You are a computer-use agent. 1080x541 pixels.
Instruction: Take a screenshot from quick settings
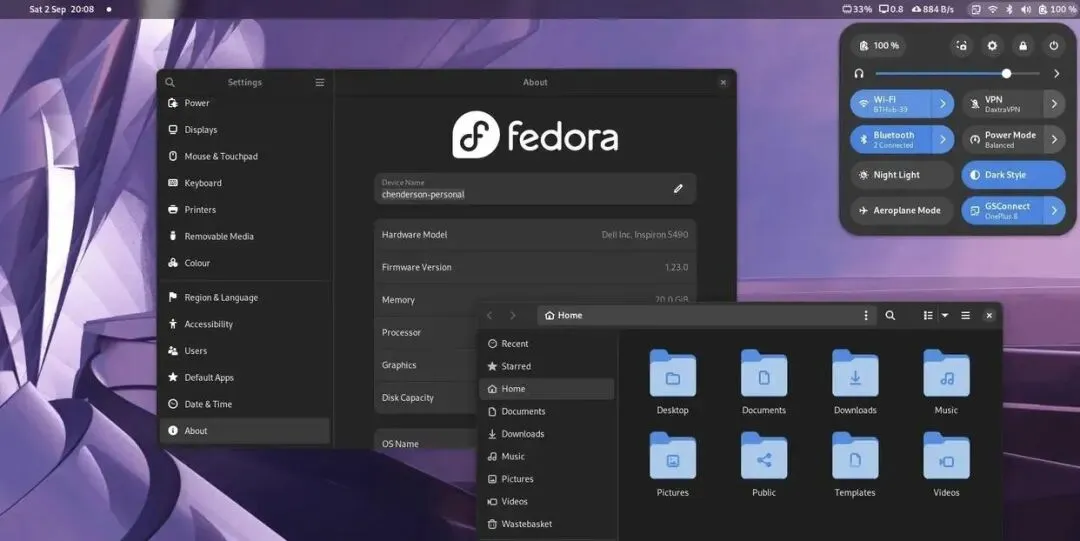[962, 45]
